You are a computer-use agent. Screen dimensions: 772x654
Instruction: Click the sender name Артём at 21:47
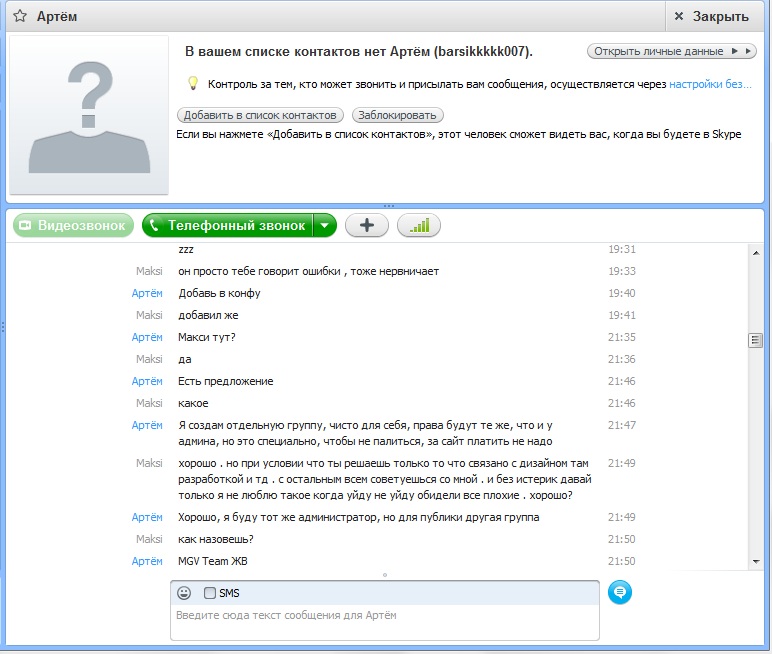pos(147,425)
